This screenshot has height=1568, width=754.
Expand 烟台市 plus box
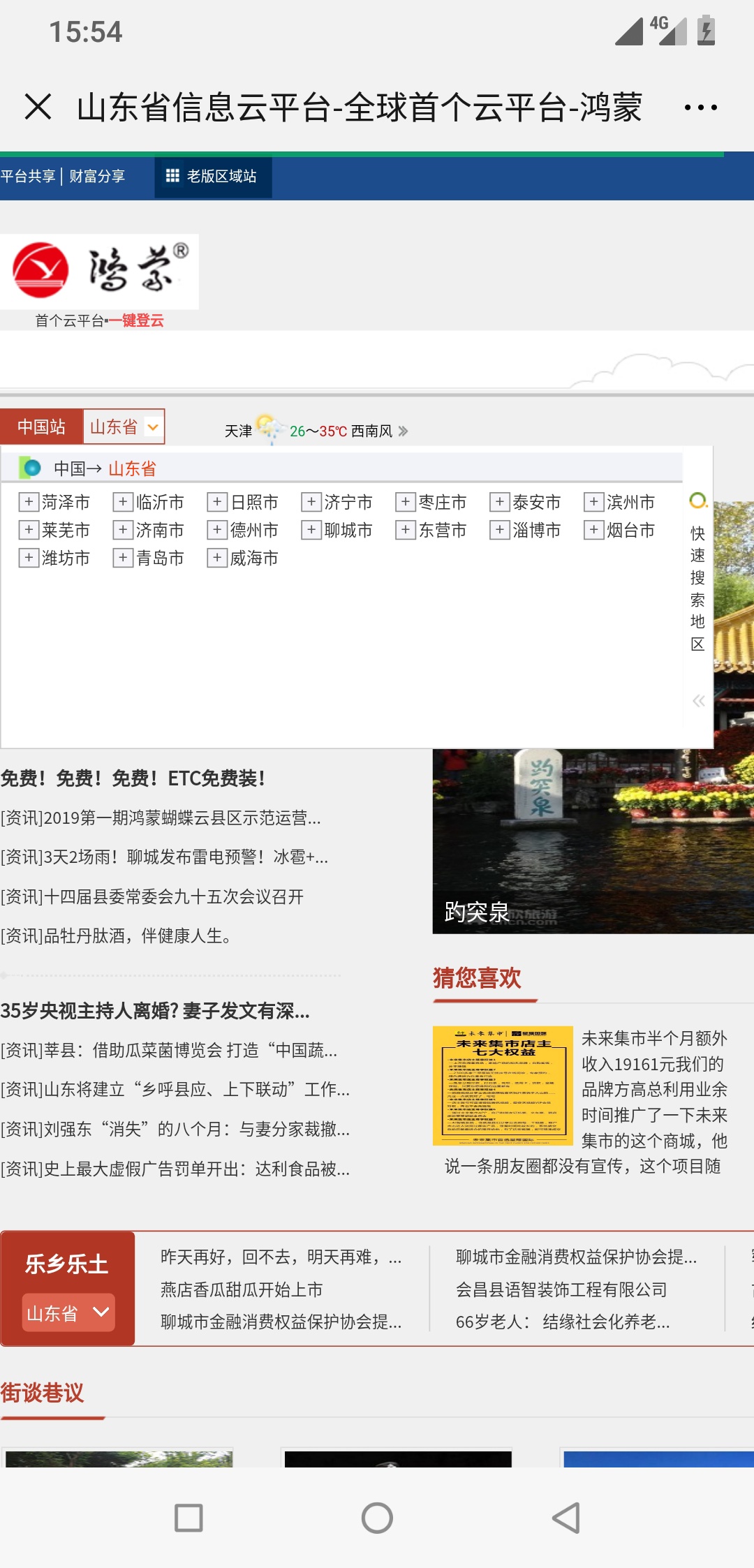pos(594,530)
